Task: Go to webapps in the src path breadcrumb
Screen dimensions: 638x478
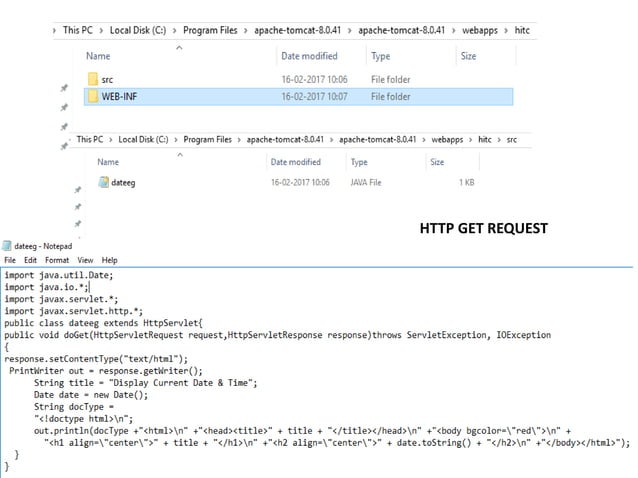Action: pyautogui.click(x=447, y=140)
